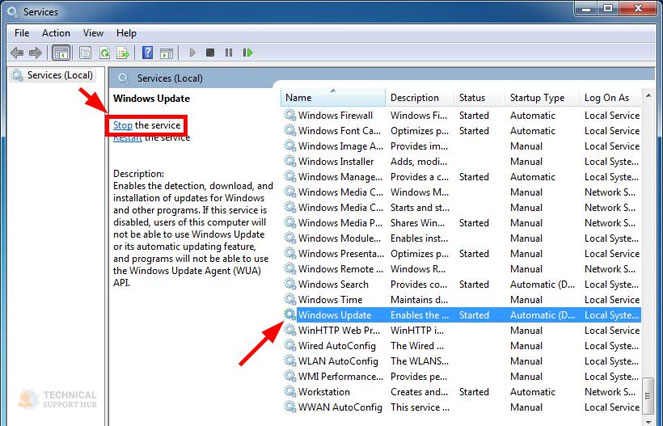Toggle the Show/Hide Action Pane icon
The width and height of the screenshot is (663, 426).
coord(166,53)
